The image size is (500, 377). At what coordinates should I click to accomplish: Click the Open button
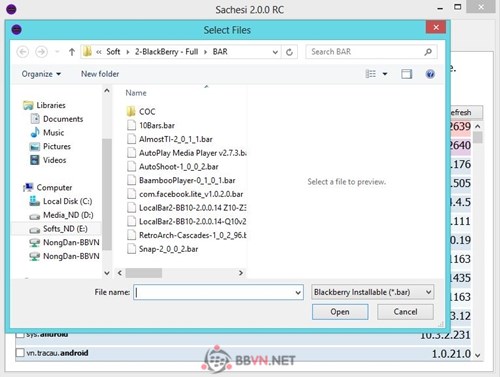tap(340, 312)
